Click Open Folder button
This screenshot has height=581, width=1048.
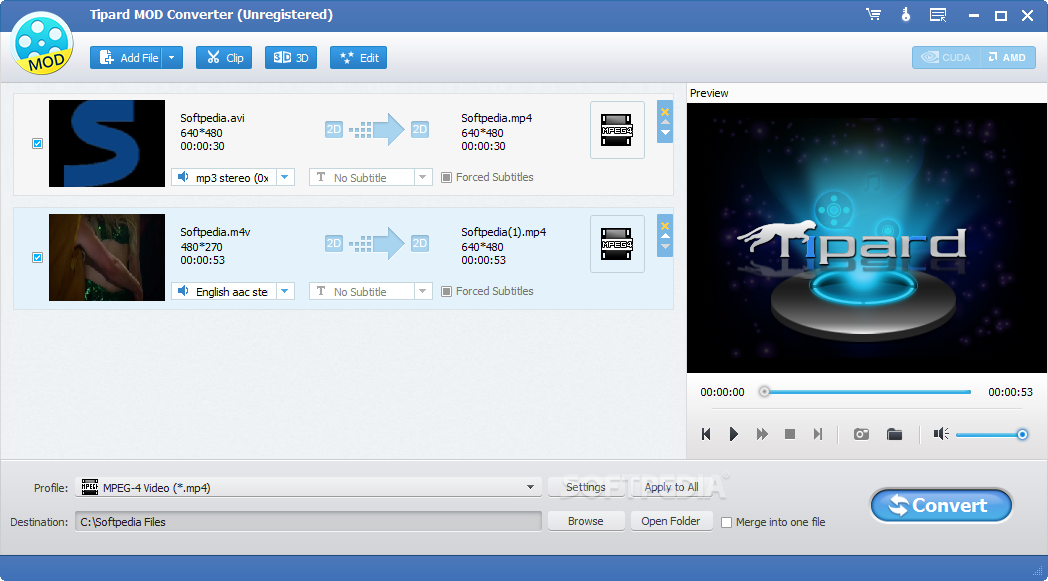pyautogui.click(x=671, y=521)
